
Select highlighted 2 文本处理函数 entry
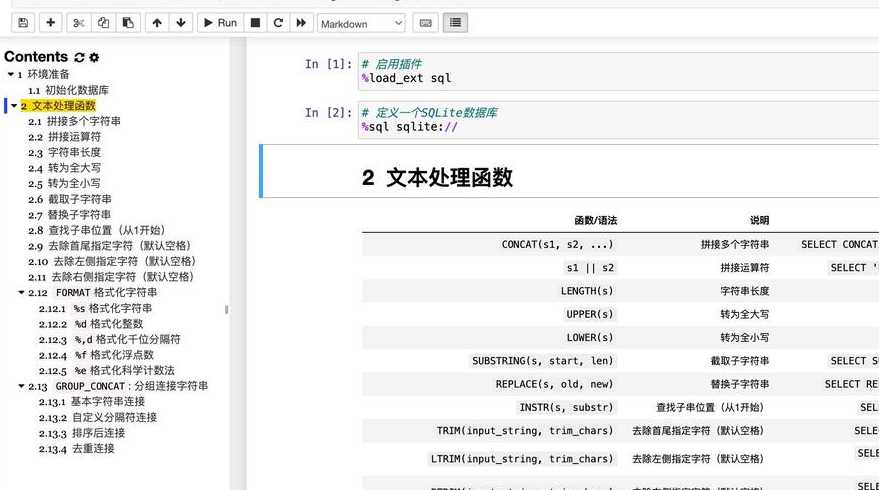click(58, 105)
